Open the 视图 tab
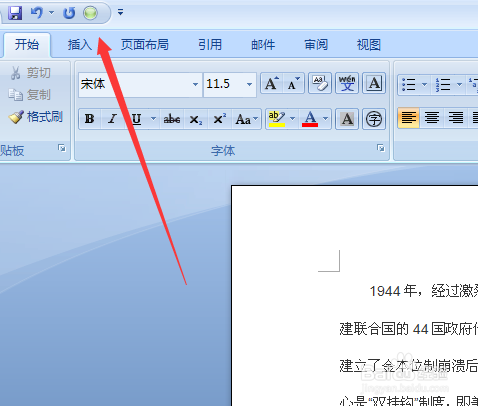 click(369, 44)
